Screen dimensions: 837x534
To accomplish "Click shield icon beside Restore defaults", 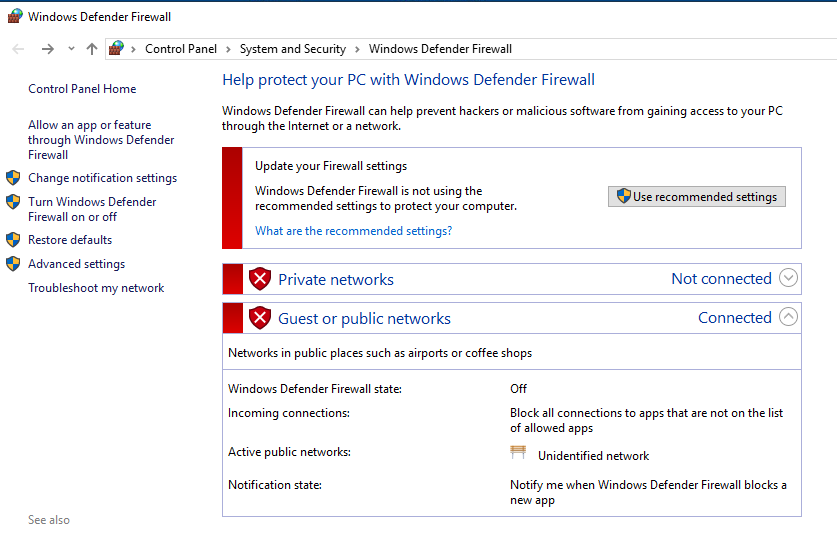I will pyautogui.click(x=13, y=240).
